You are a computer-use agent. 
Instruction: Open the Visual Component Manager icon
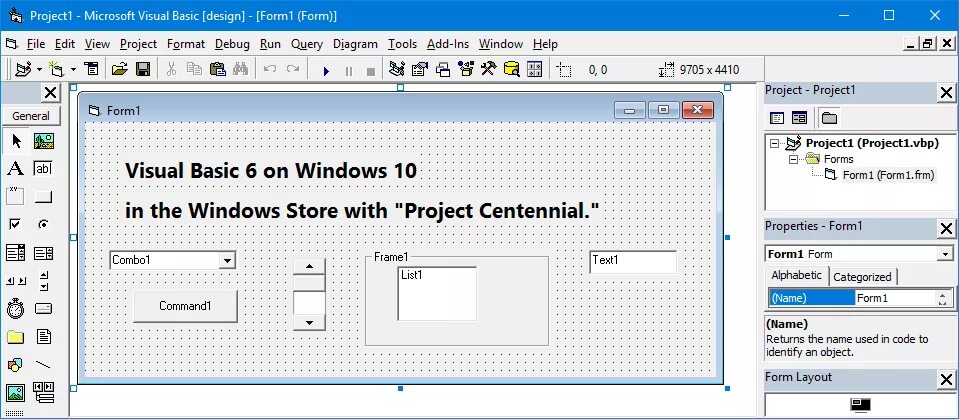[x=535, y=69]
